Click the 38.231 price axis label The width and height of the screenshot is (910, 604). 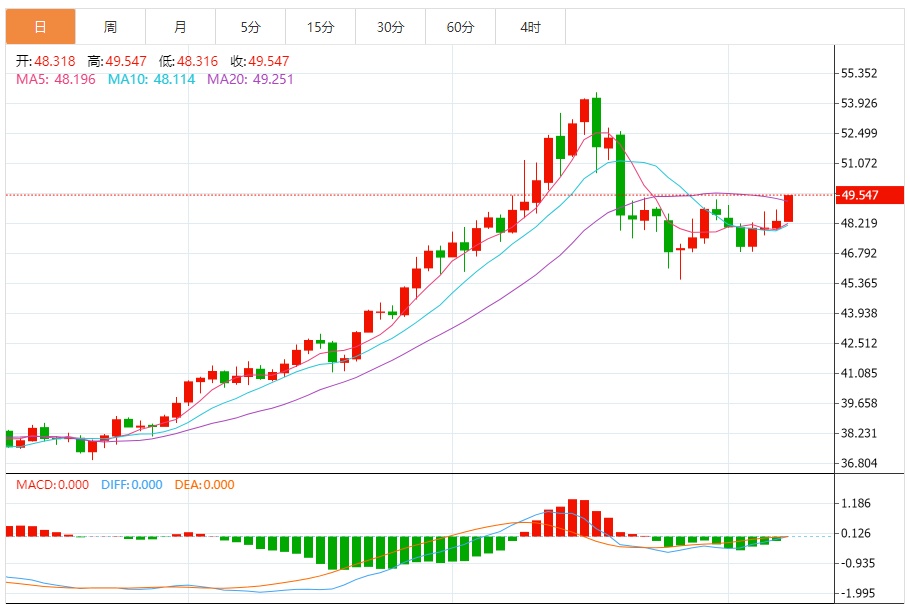coord(860,433)
